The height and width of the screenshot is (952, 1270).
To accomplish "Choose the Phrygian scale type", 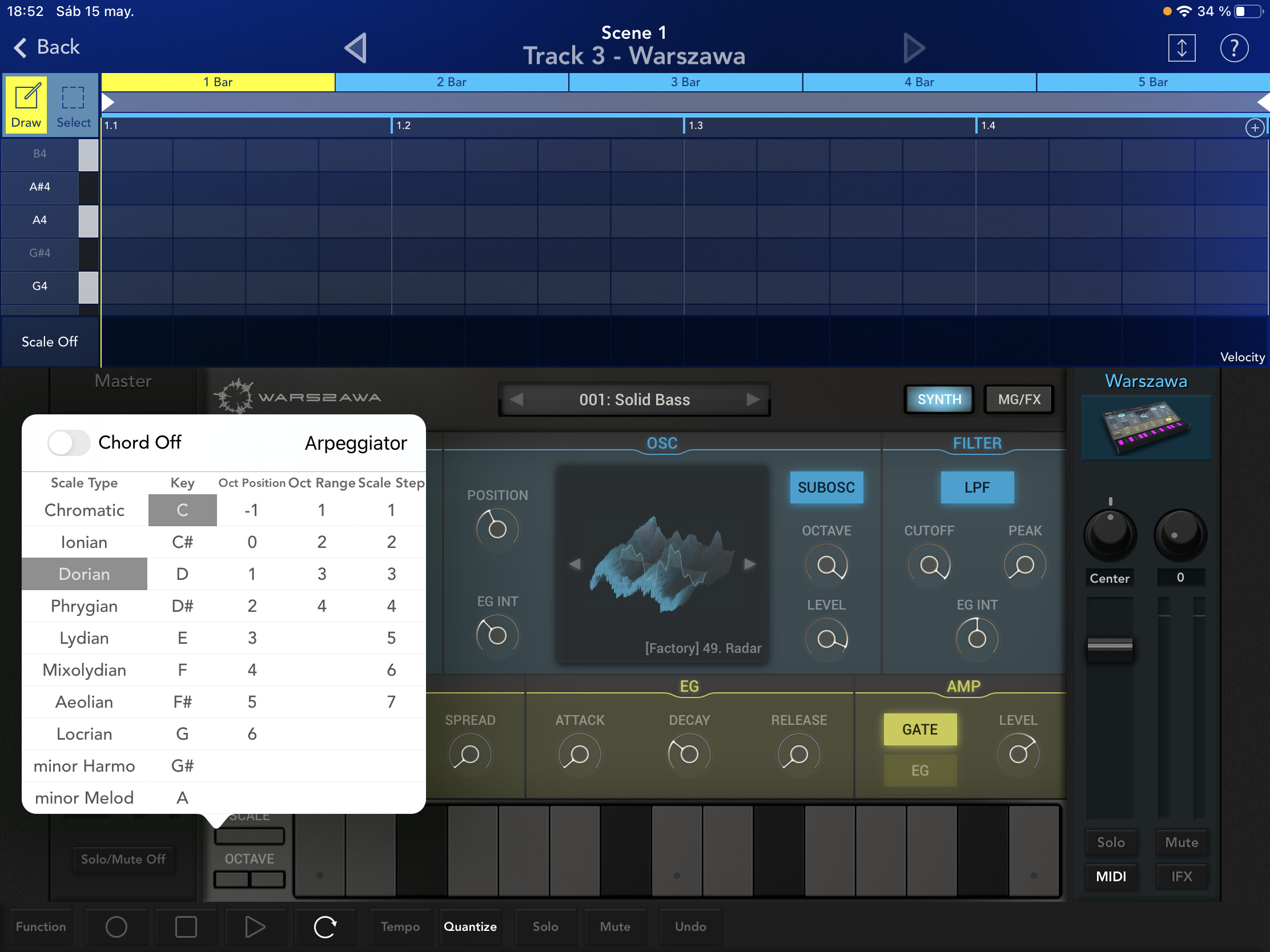I will 85,606.
